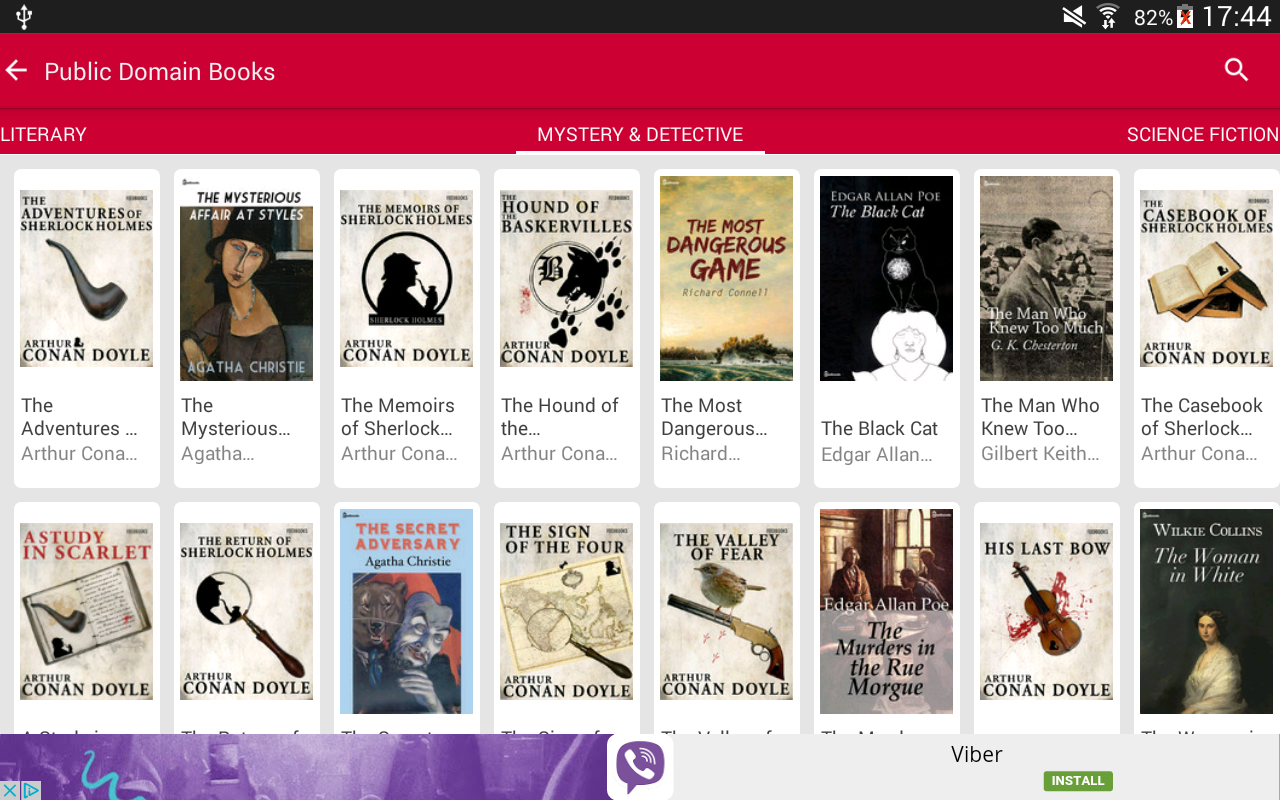Tap the title text 'The Black Cat'
The image size is (1280, 800).
(880, 429)
